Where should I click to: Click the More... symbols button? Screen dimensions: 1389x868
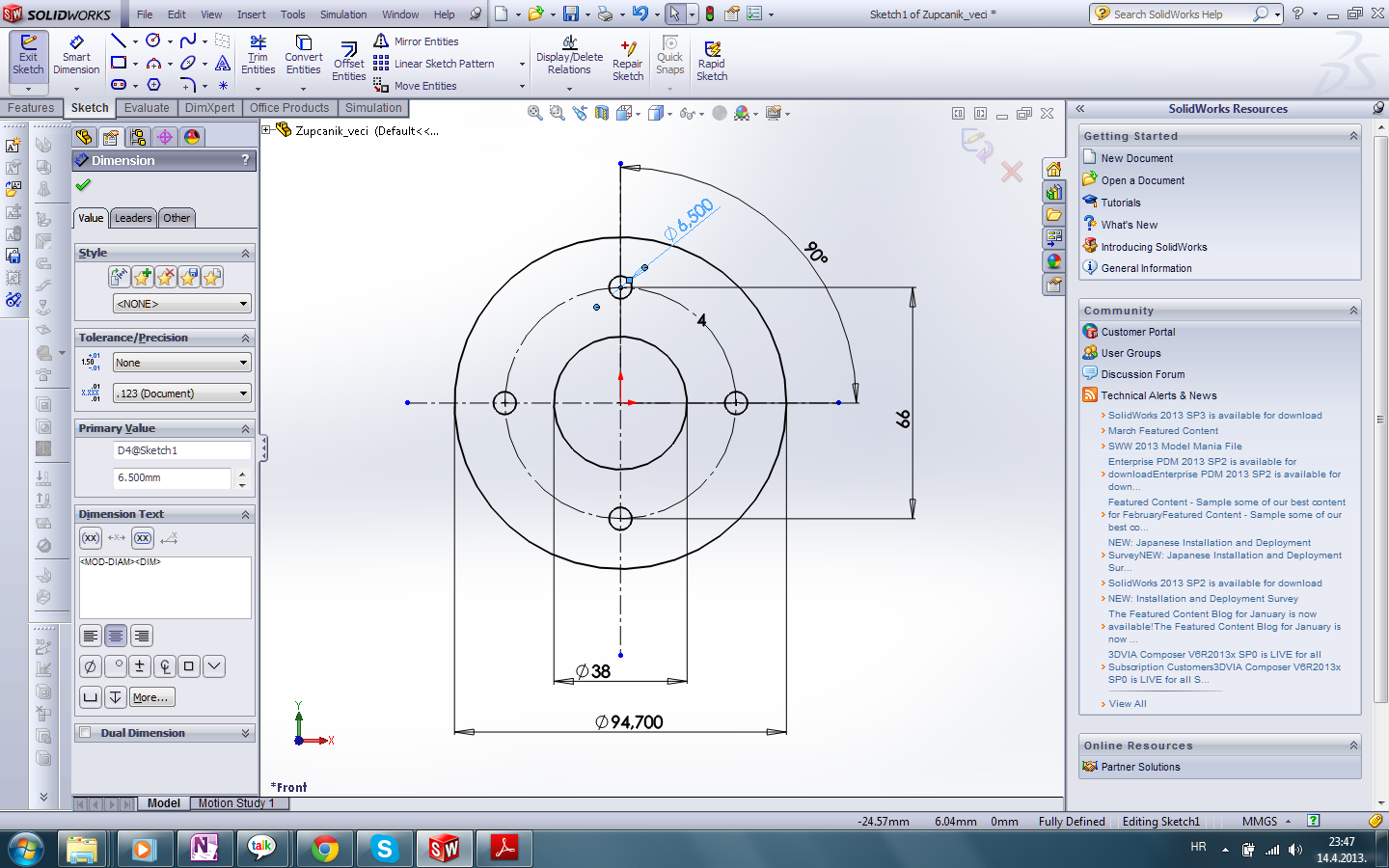pyautogui.click(x=152, y=697)
